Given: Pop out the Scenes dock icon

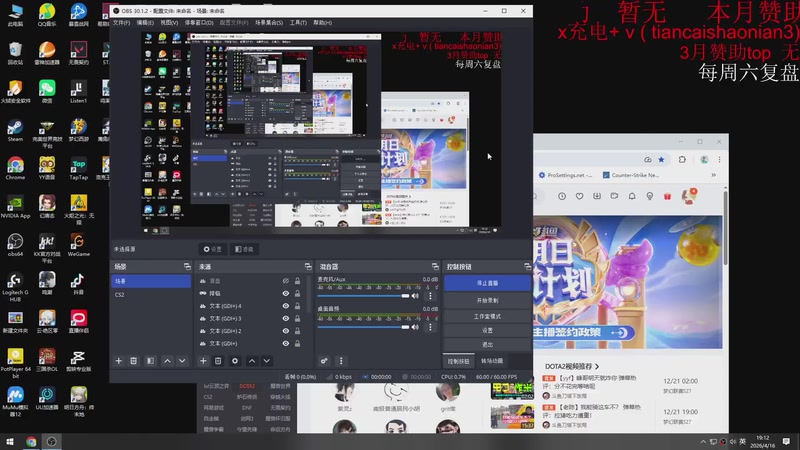Looking at the screenshot, I should (x=187, y=266).
